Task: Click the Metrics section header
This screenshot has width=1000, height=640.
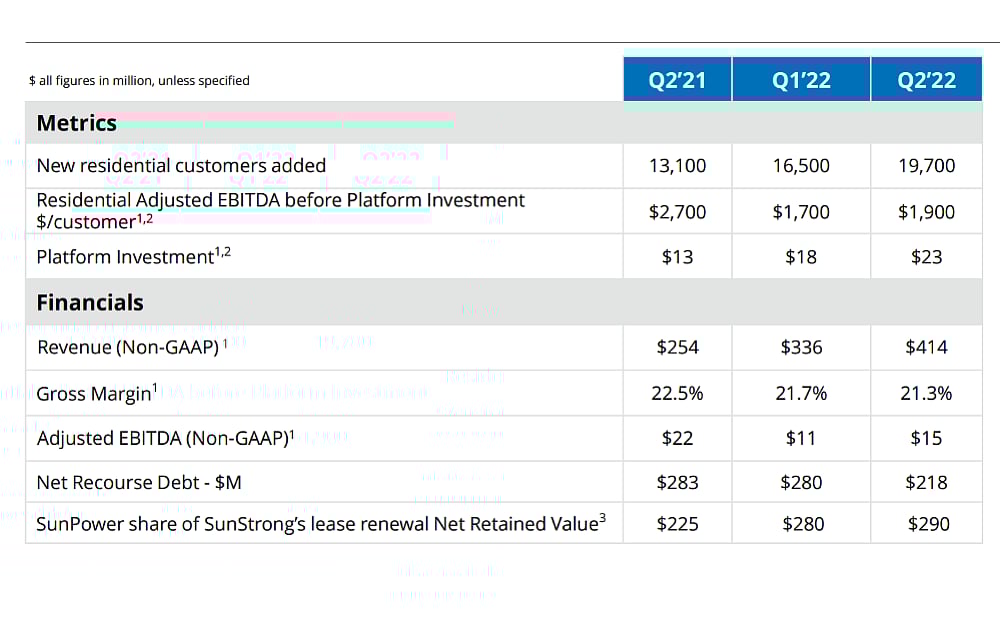Action: tap(77, 124)
